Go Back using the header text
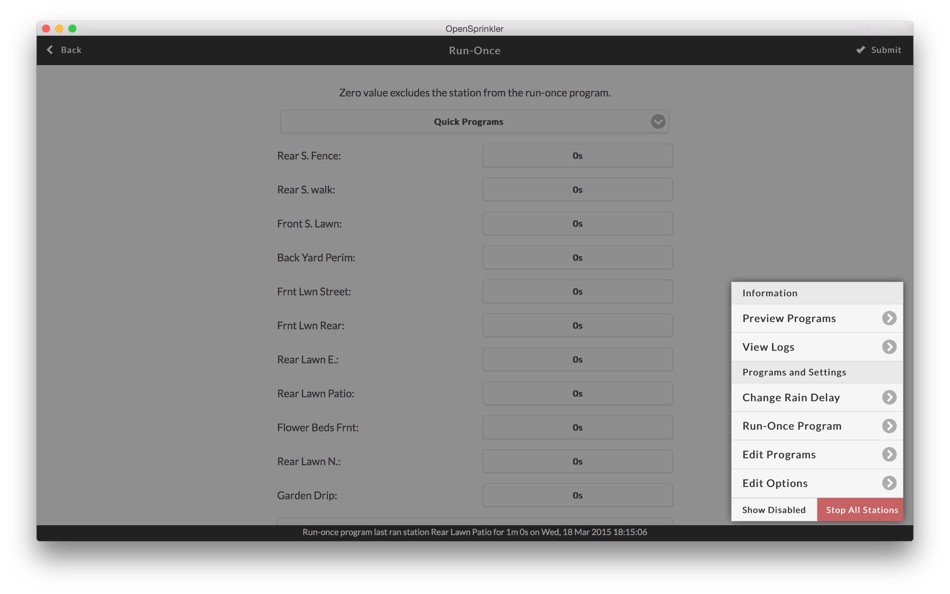The width and height of the screenshot is (950, 594). click(x=71, y=50)
